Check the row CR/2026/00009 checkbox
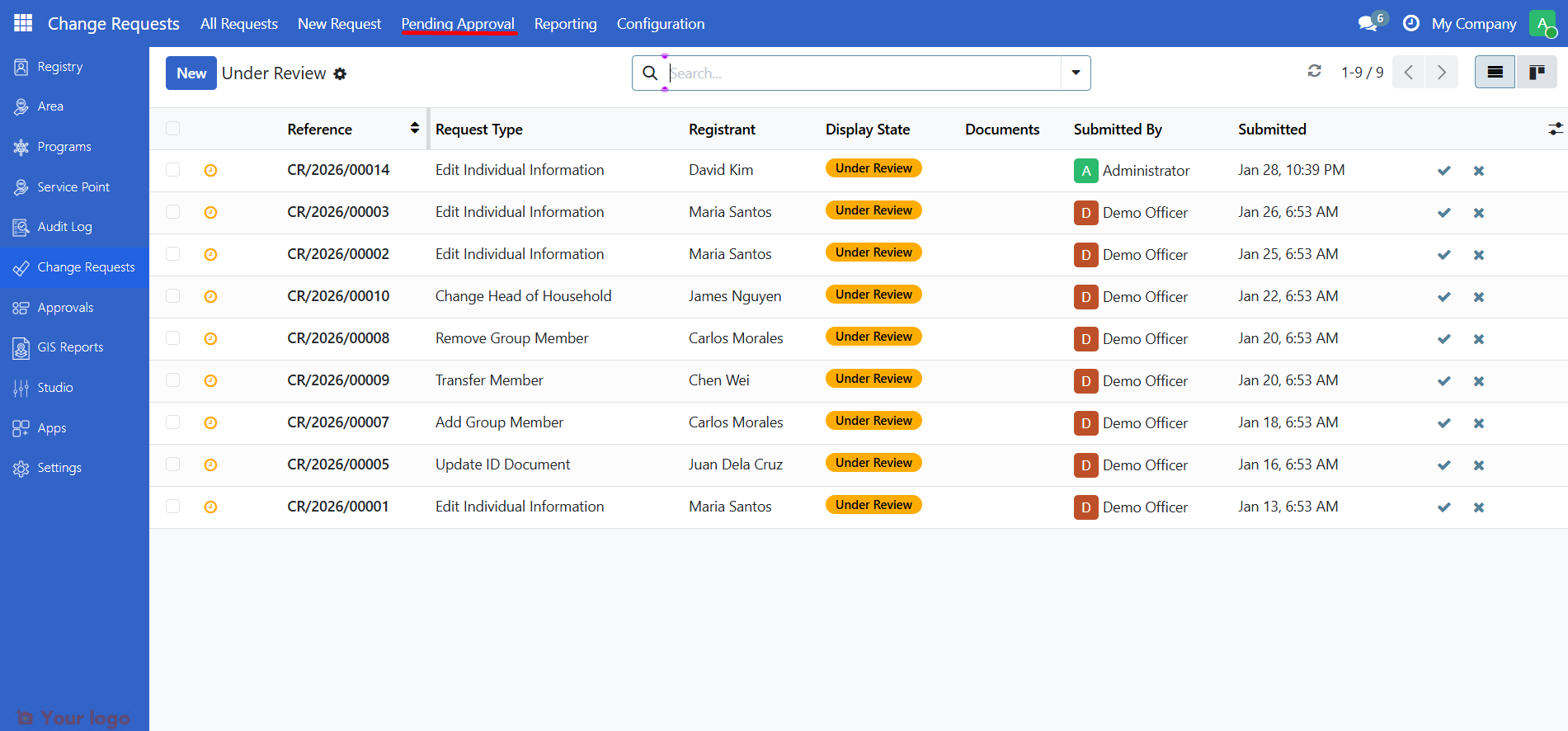The height and width of the screenshot is (731, 1568). (172, 380)
